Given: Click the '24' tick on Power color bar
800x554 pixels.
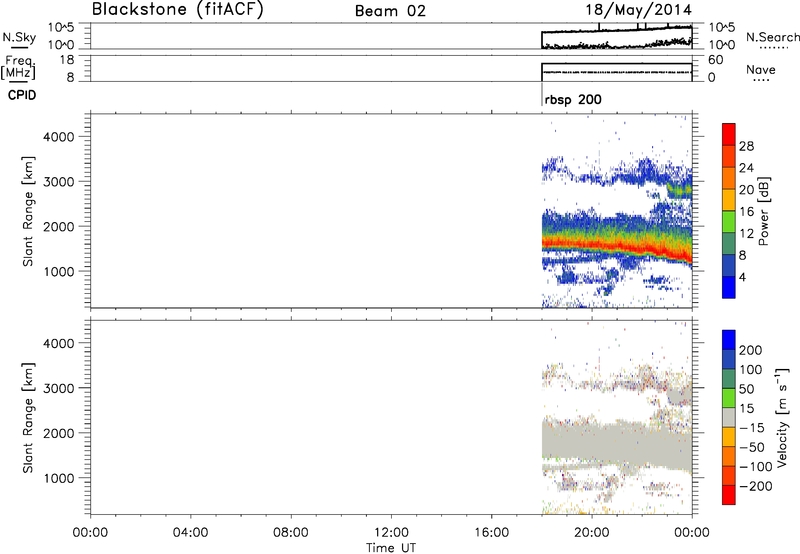Looking at the screenshot, I should pos(746,168).
